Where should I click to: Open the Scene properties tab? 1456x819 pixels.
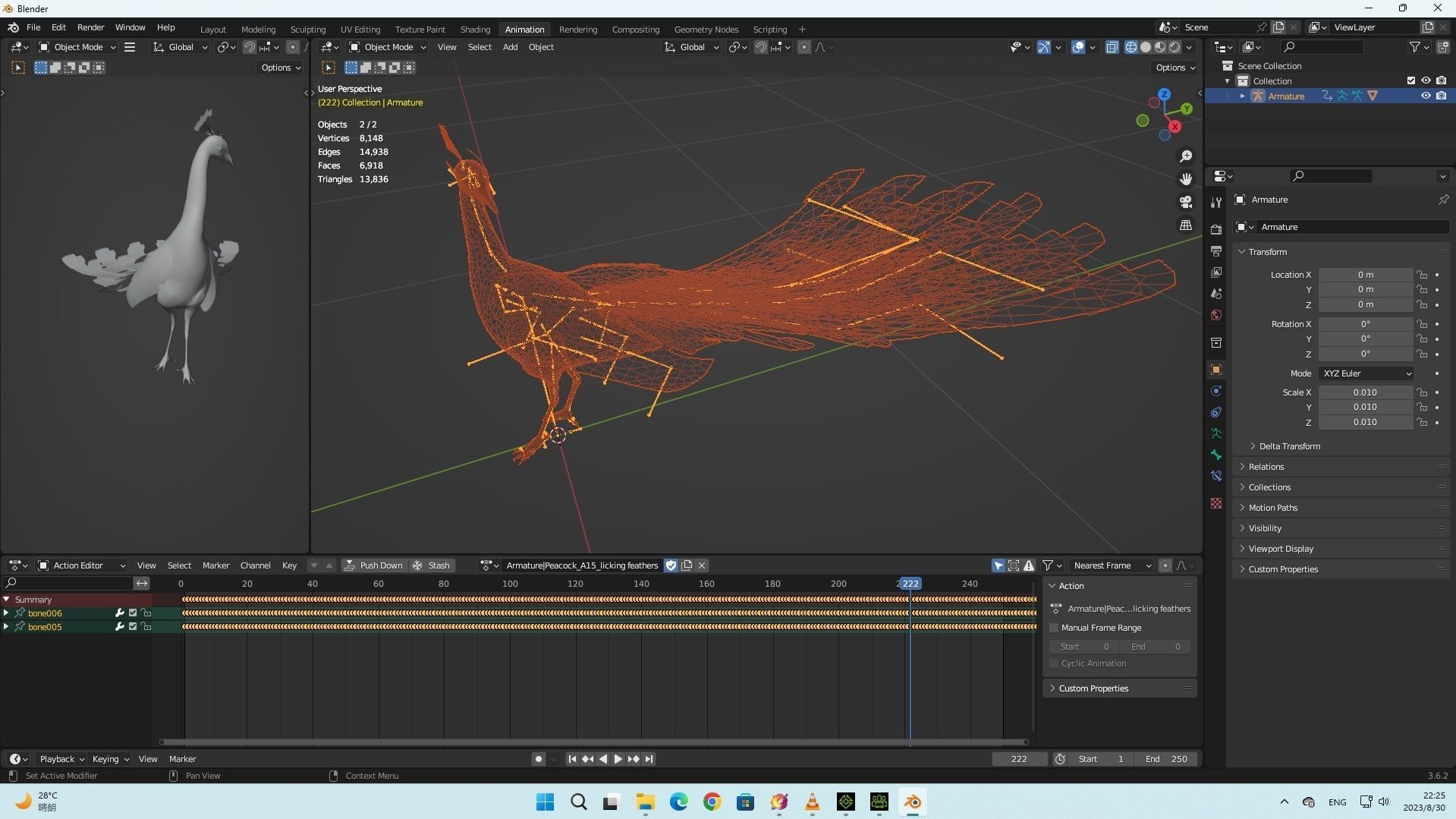pos(1216,294)
